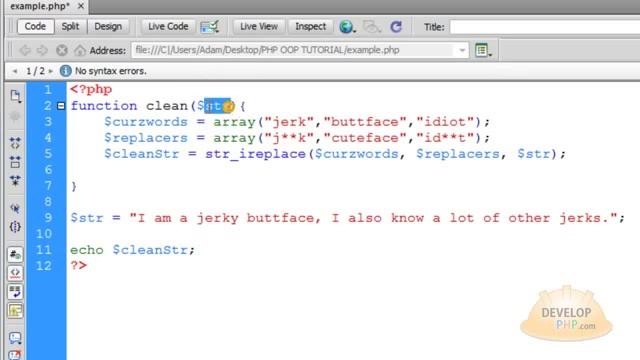This screenshot has height=360, width=640.
Task: Select the example.php document tab
Action: 40,6
